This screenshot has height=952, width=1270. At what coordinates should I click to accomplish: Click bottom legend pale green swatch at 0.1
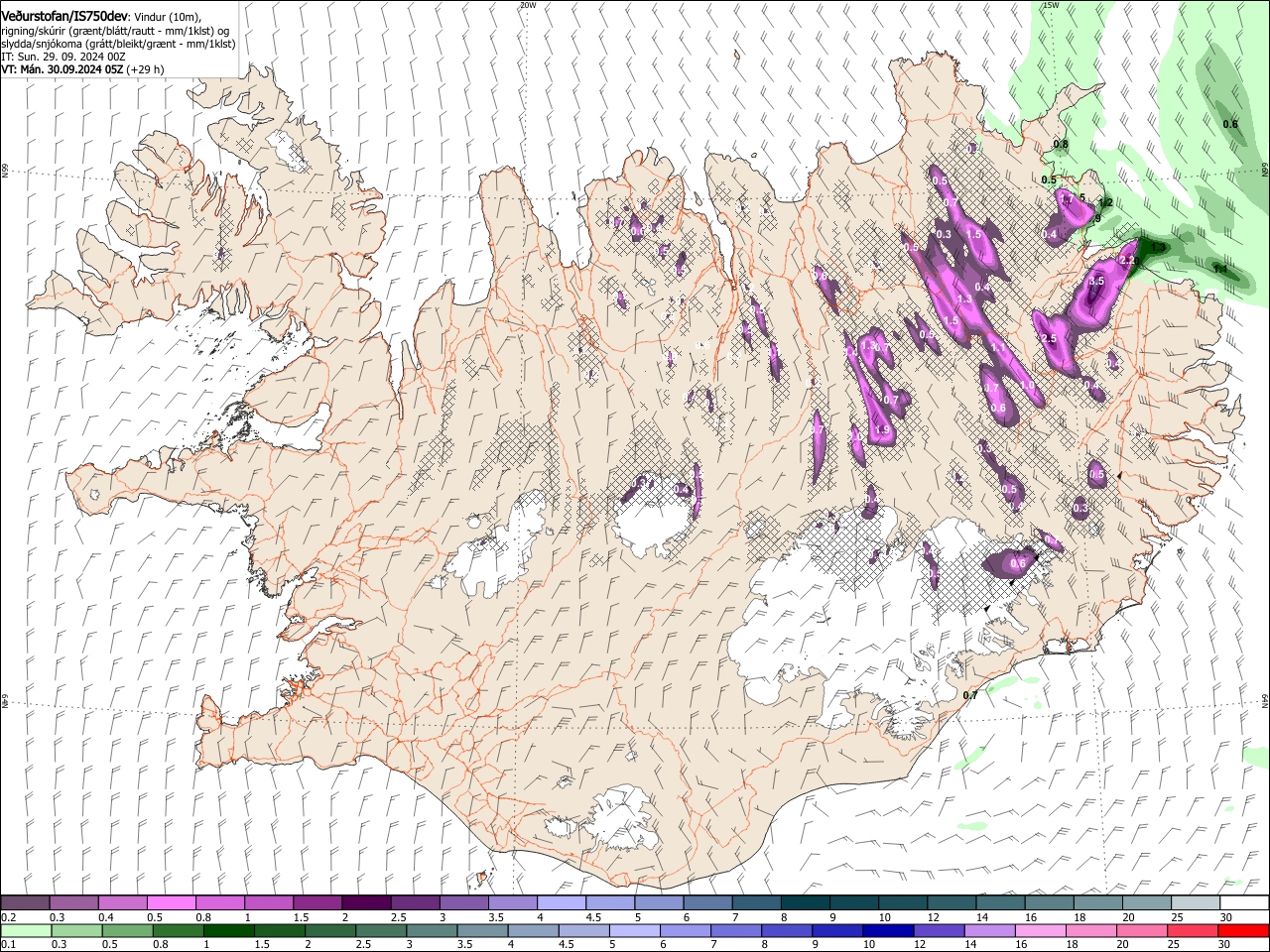coord(25,931)
